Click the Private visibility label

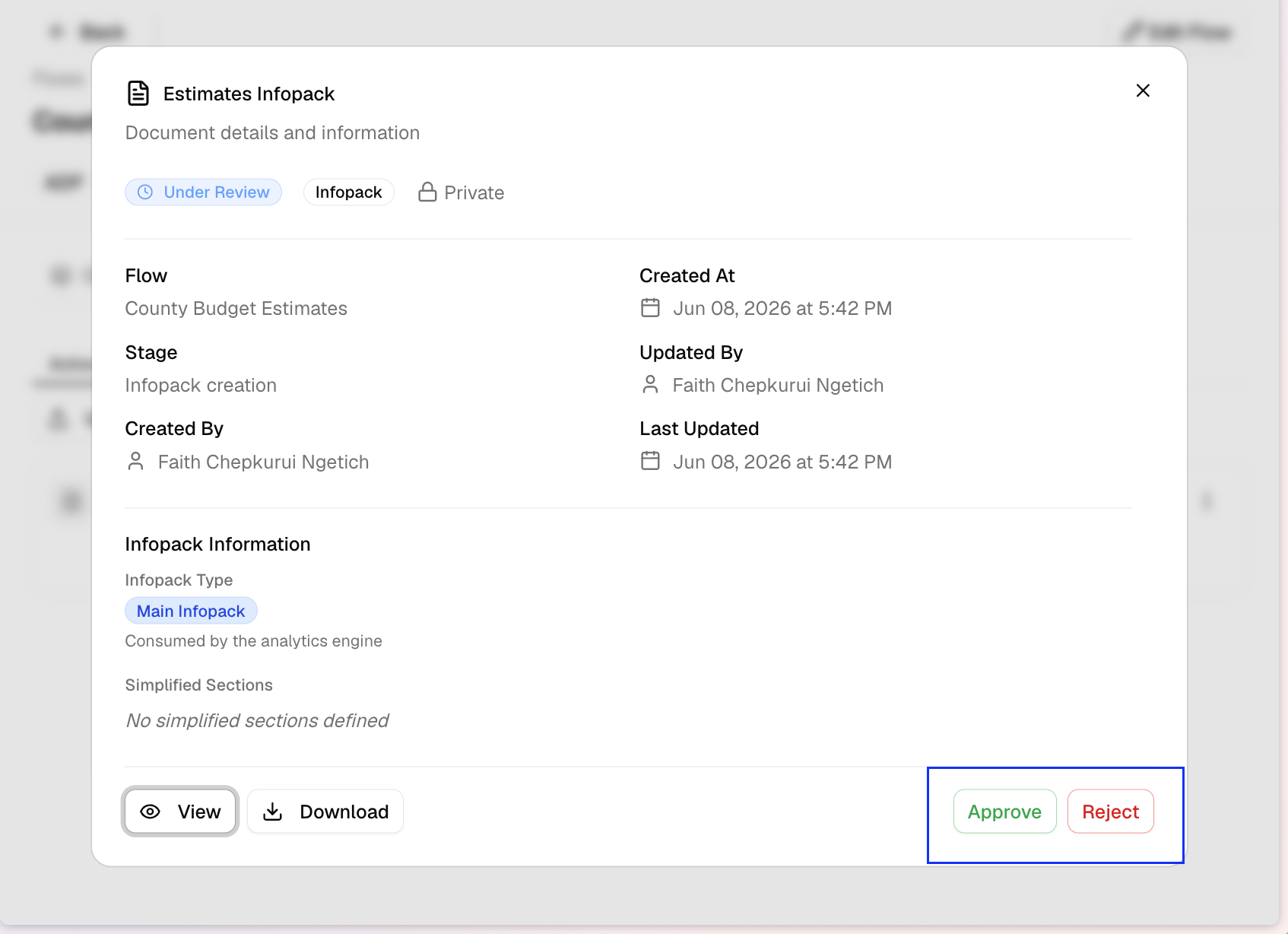474,193
